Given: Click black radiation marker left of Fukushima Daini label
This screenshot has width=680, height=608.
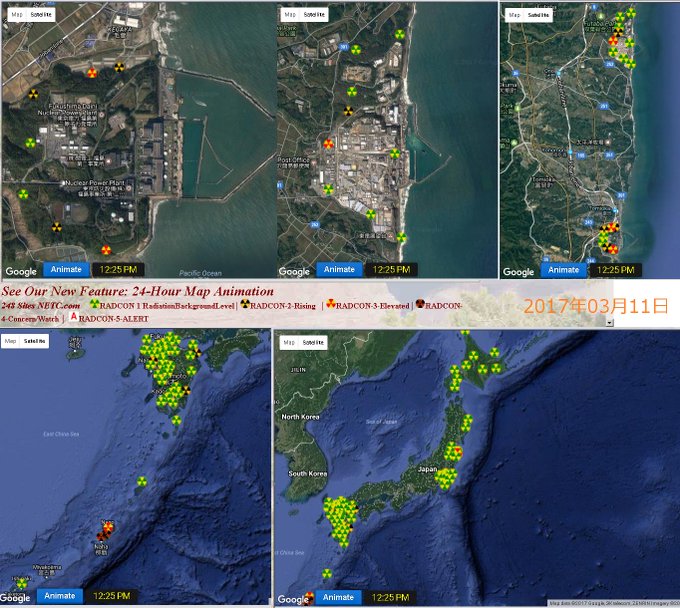Looking at the screenshot, I should pos(33,94).
